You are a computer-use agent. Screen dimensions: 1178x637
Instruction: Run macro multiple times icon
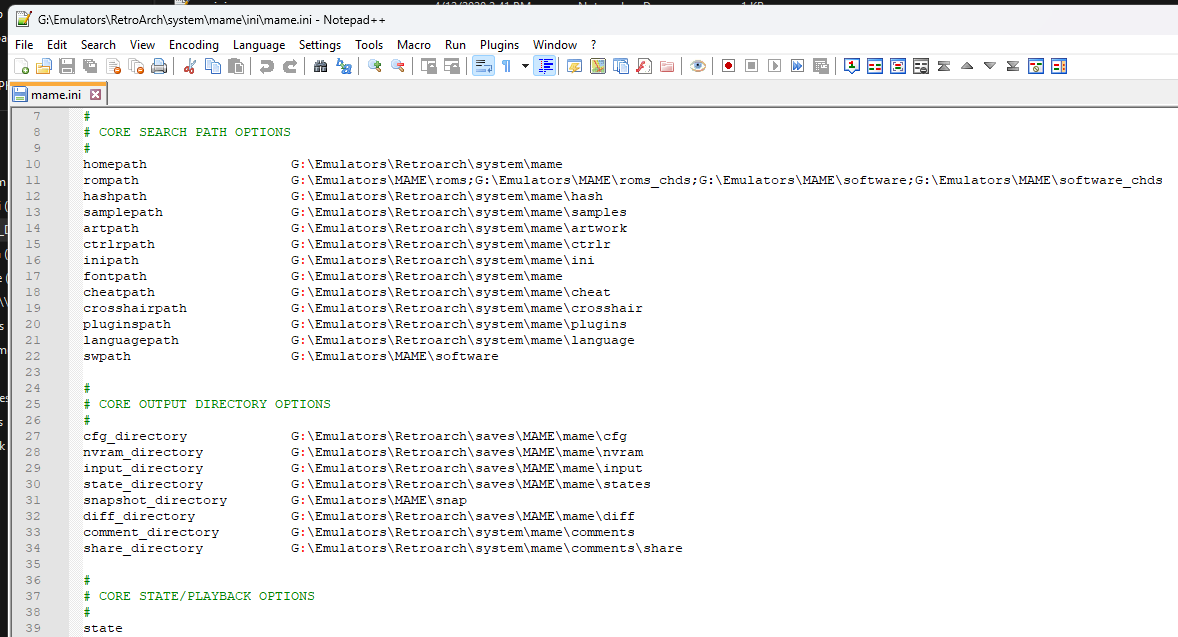click(x=798, y=67)
